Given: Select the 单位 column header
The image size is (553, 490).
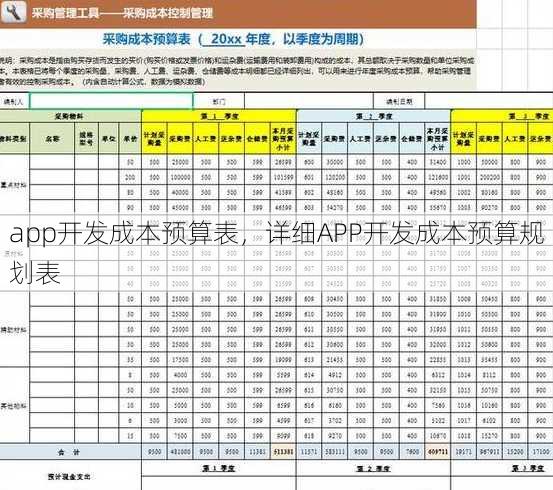Looking at the screenshot, I should [x=109, y=139].
